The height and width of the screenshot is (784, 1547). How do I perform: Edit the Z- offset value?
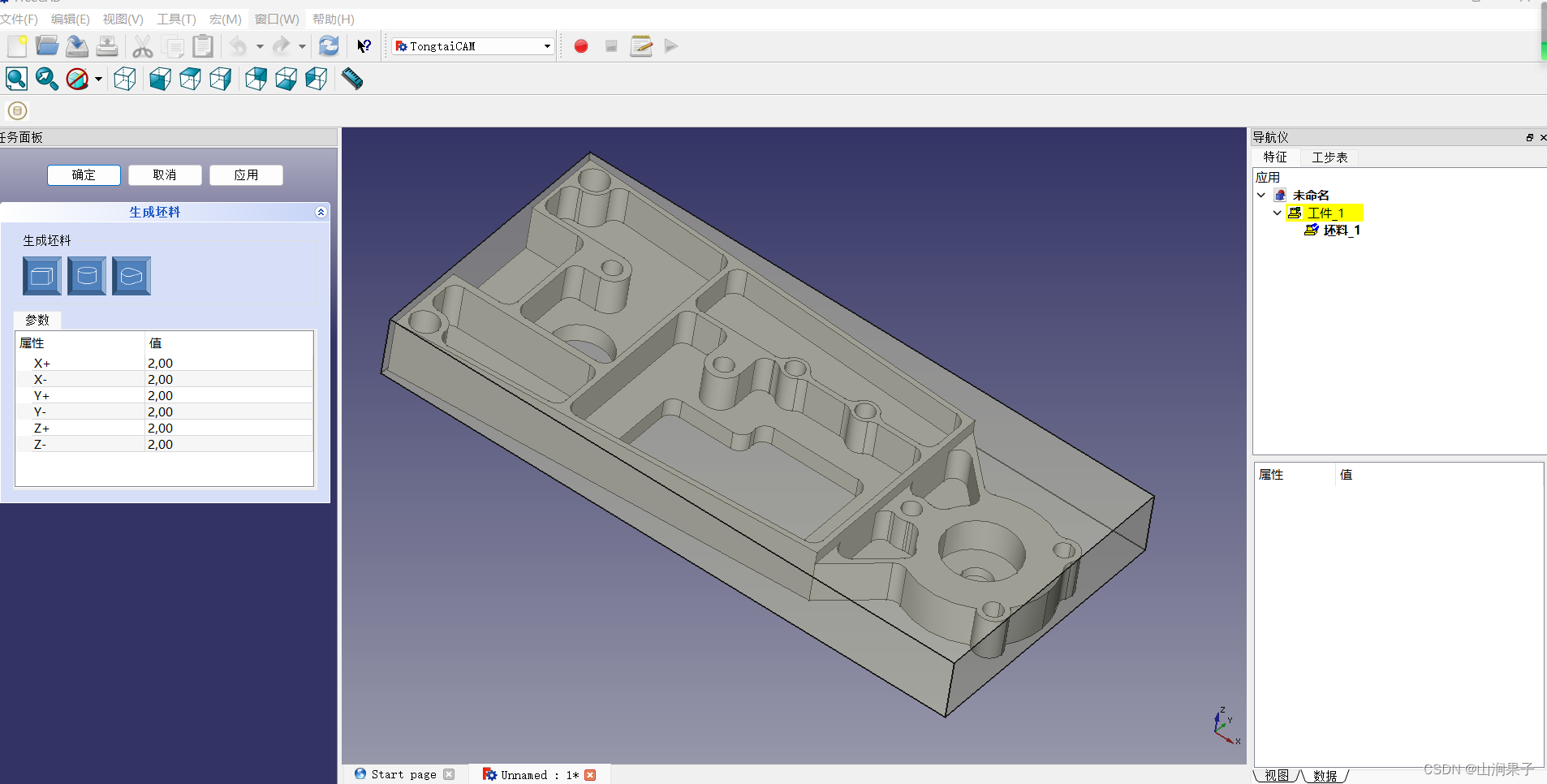229,444
